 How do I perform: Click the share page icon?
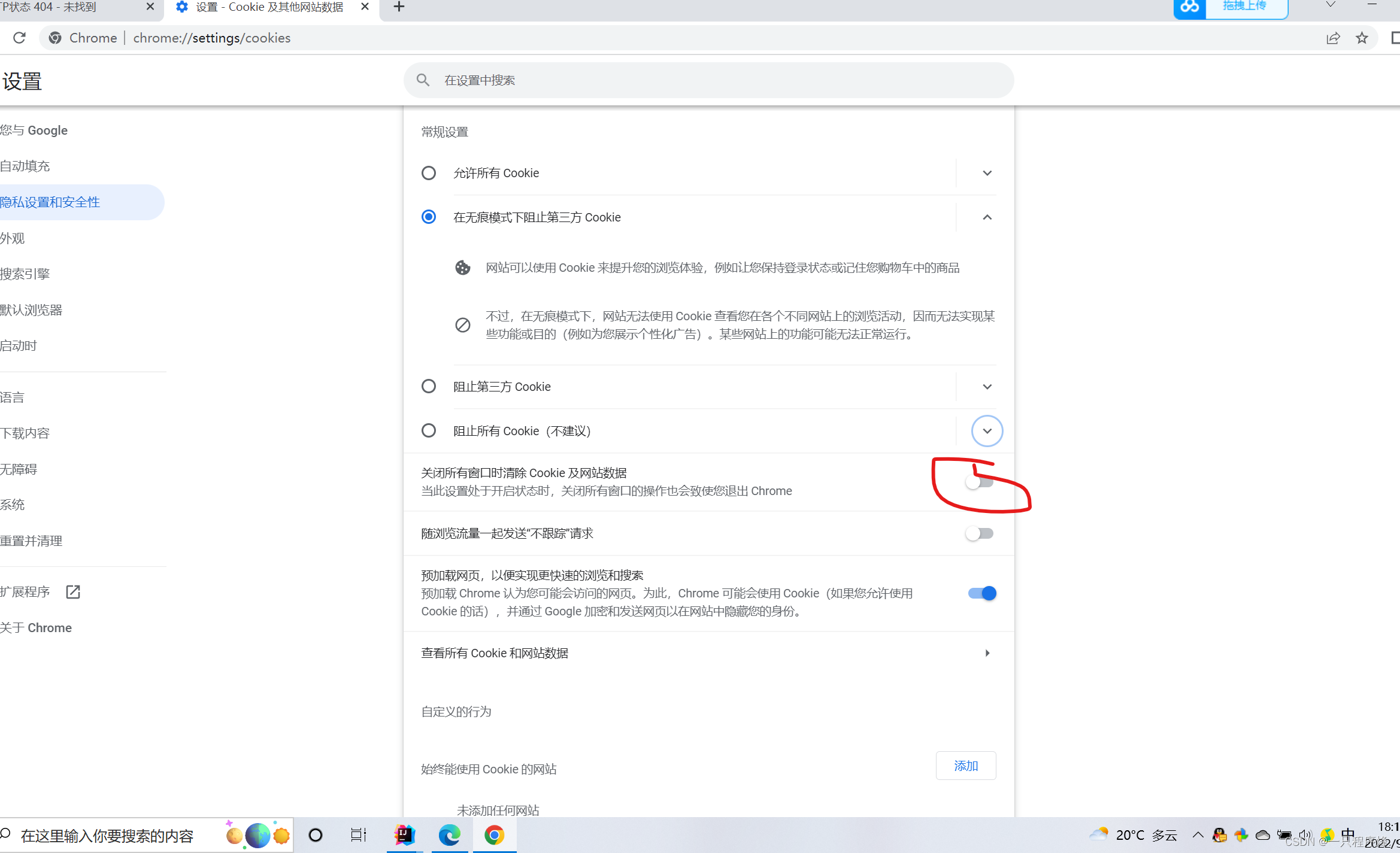(1332, 38)
